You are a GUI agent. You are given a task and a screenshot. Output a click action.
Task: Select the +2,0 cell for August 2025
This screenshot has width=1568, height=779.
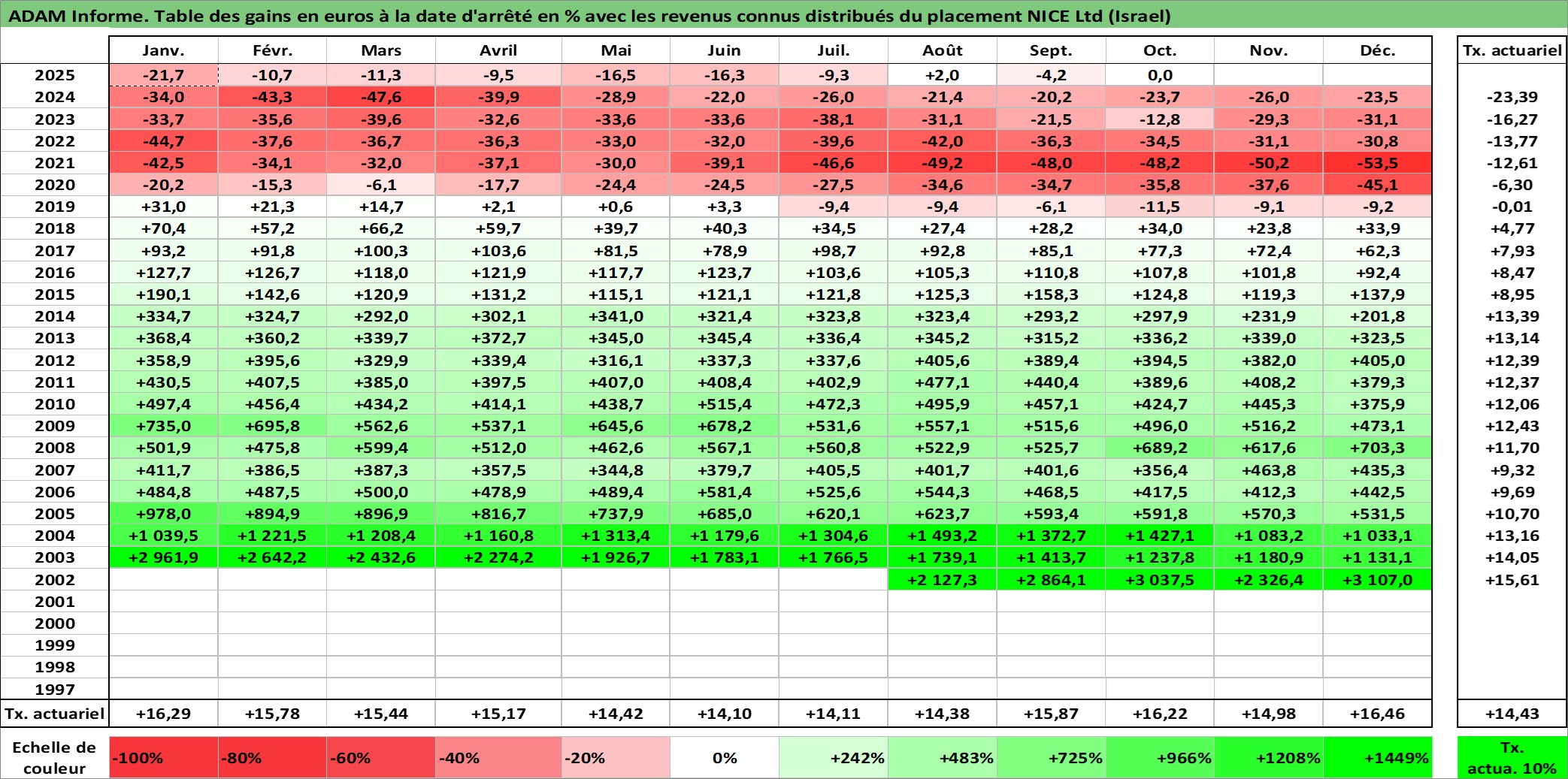pos(943,75)
